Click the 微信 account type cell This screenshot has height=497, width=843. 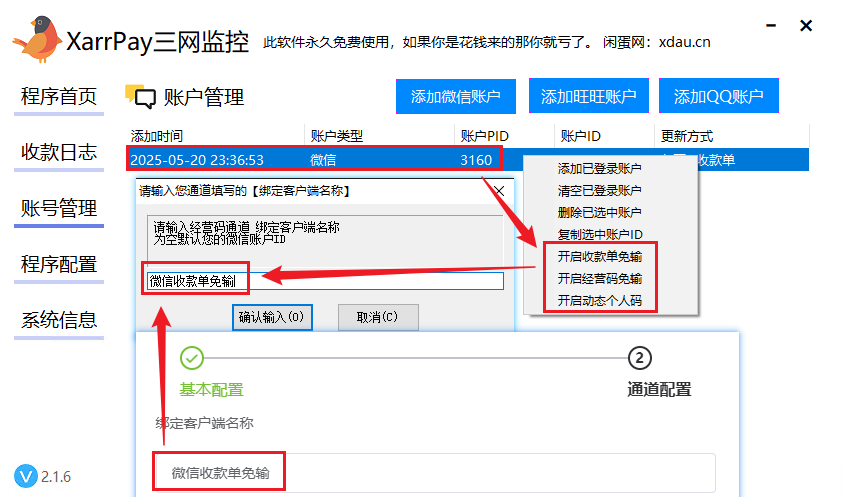click(x=323, y=160)
